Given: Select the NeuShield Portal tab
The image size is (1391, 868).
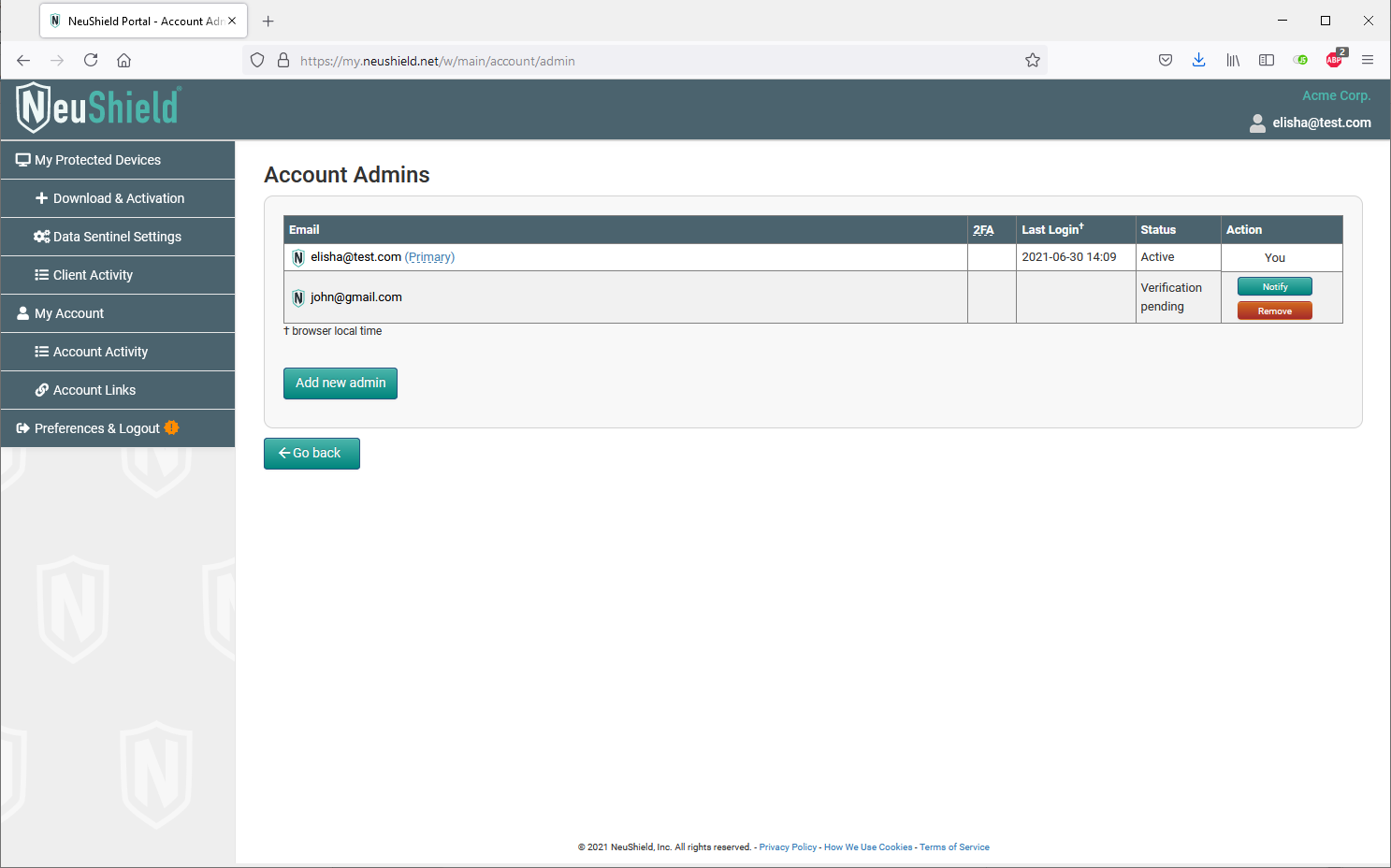Looking at the screenshot, I should click(143, 21).
